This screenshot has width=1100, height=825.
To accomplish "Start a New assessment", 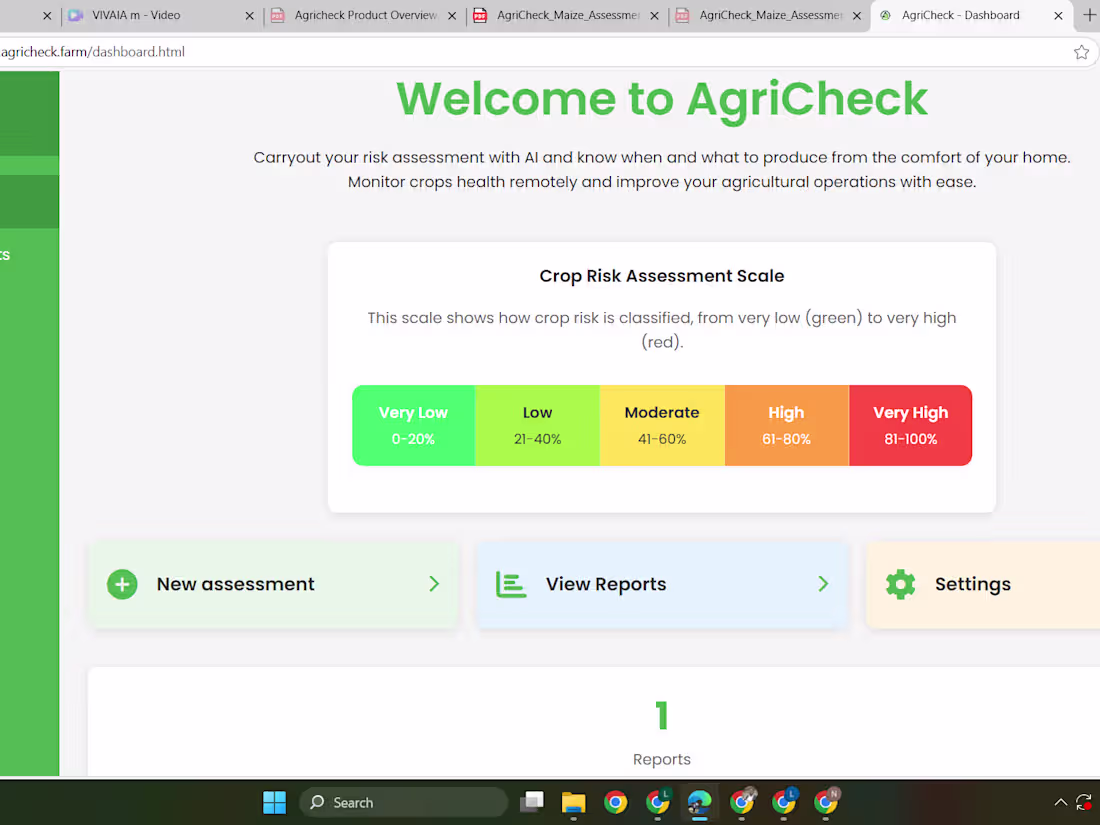I will click(274, 584).
